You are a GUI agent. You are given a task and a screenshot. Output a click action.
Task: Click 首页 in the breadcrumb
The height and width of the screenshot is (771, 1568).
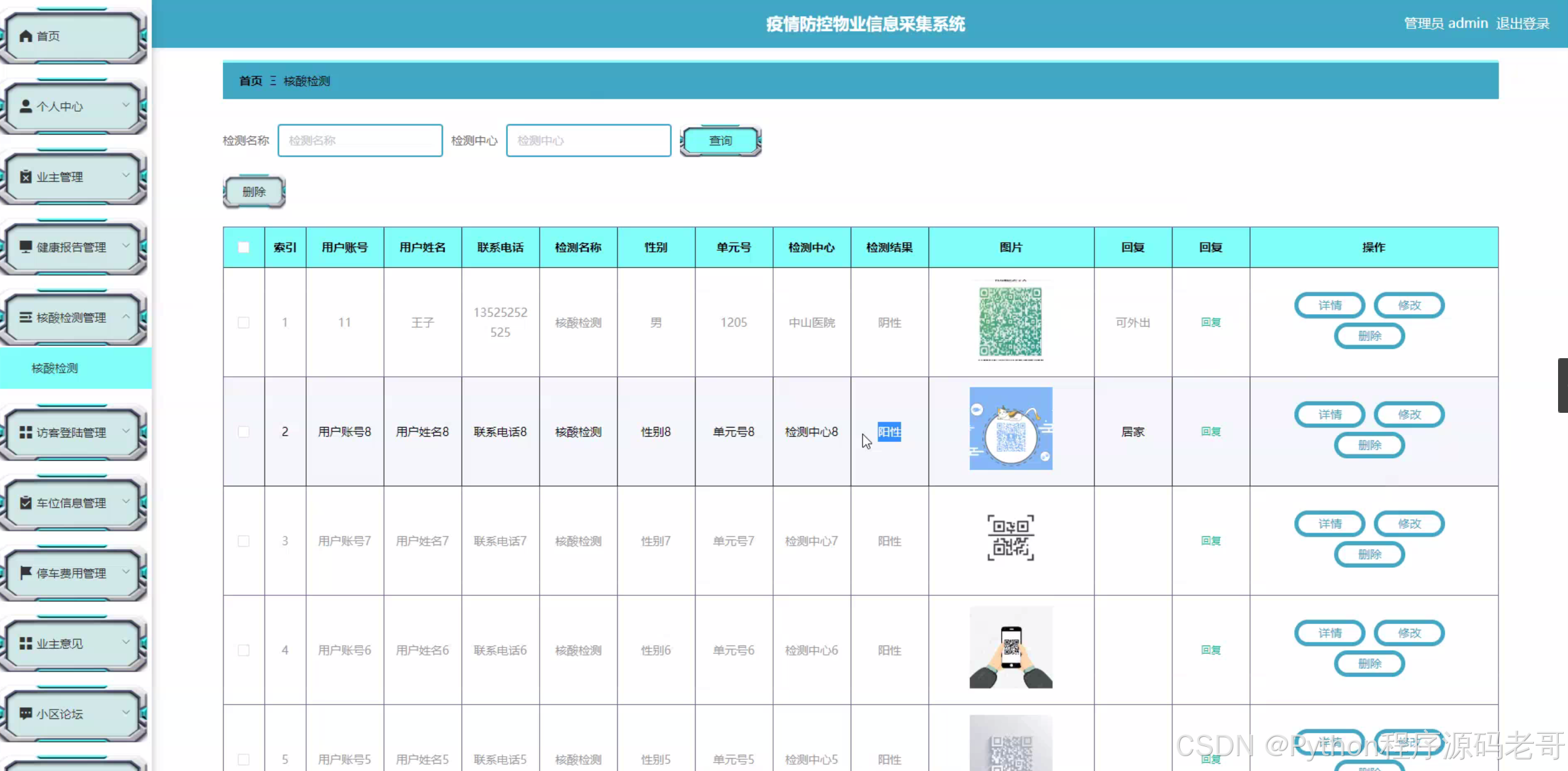point(251,81)
